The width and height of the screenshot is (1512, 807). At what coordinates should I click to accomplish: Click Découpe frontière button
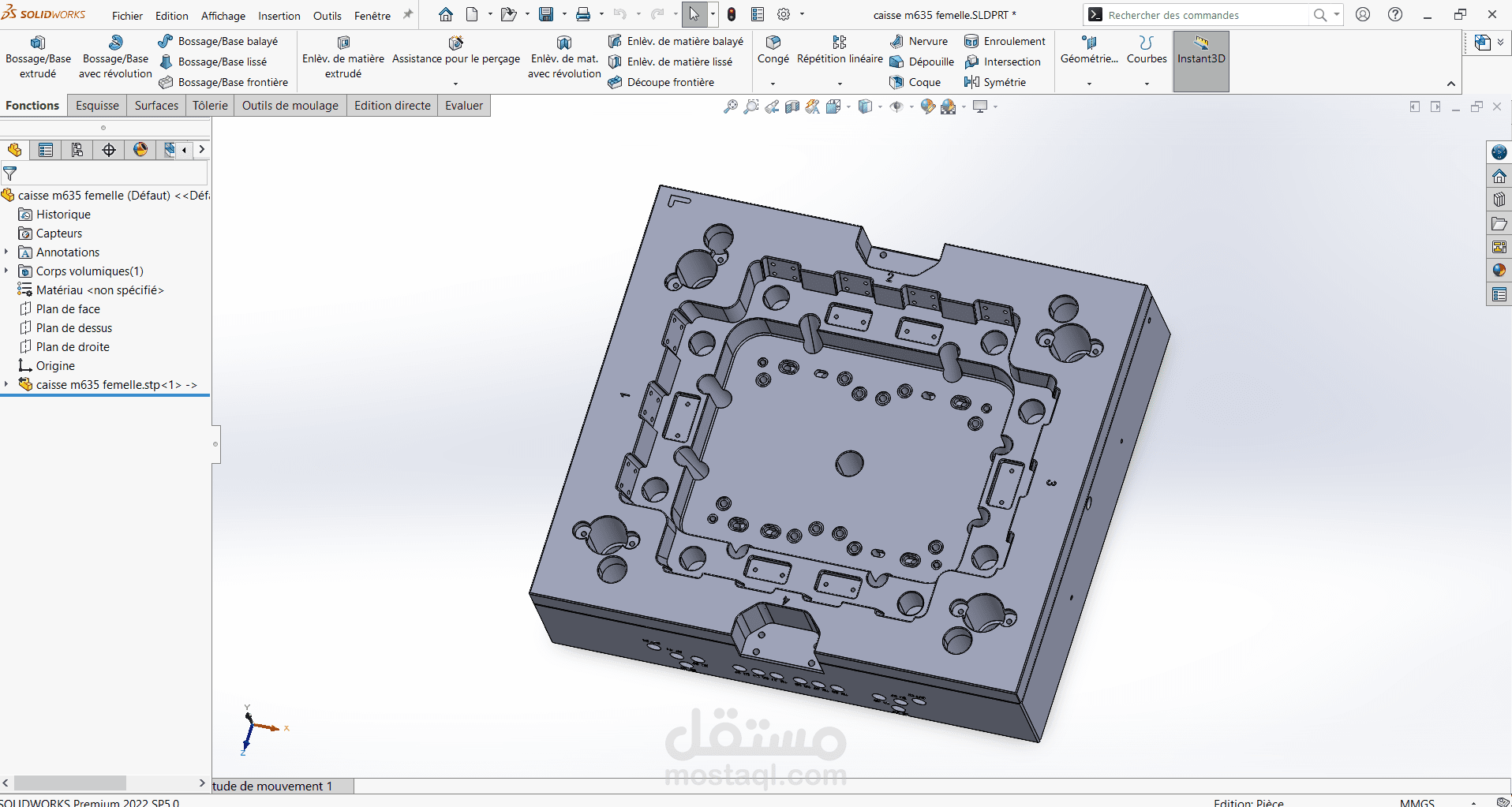661,82
